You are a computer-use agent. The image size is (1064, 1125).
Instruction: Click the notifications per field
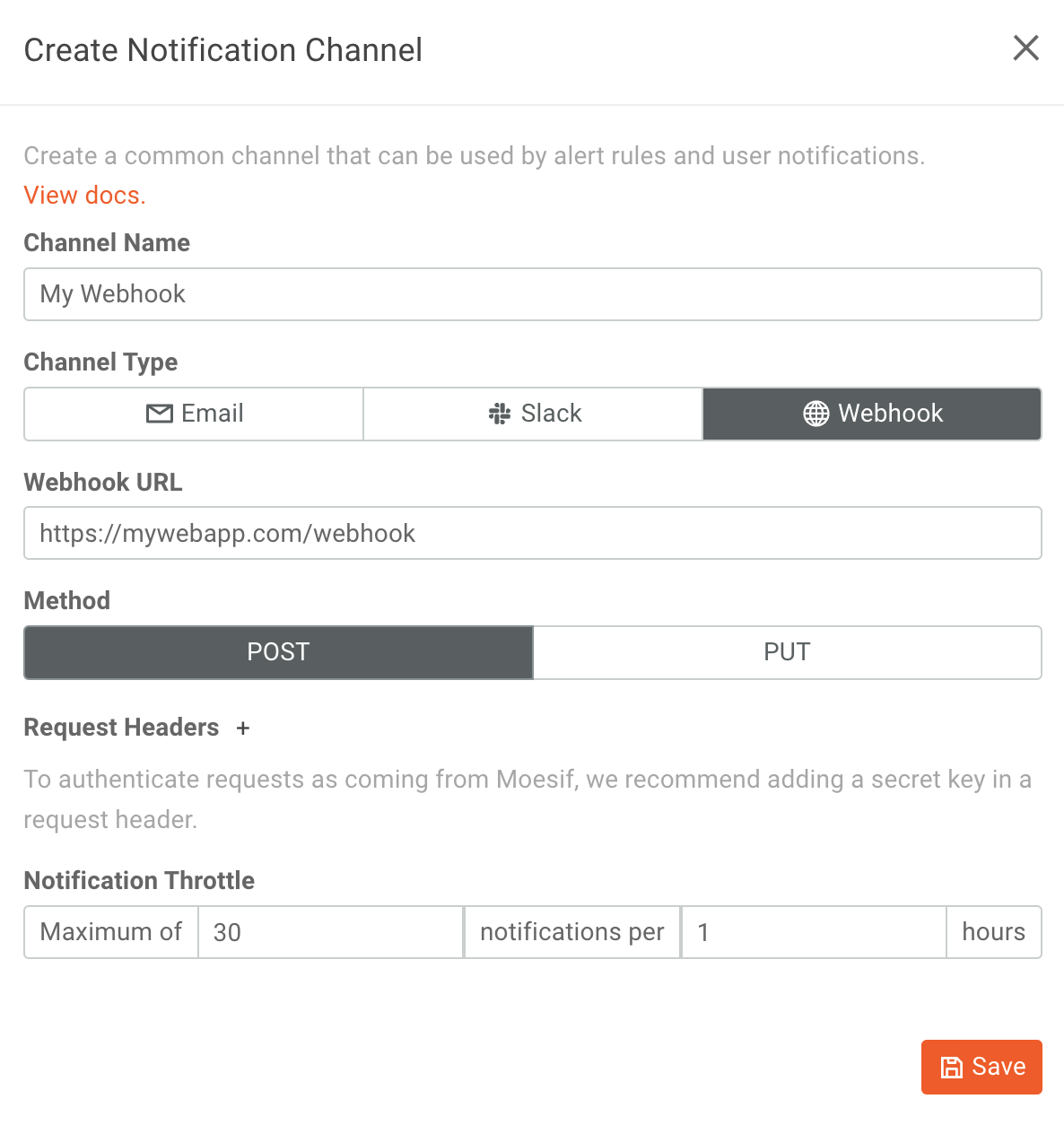(x=571, y=932)
